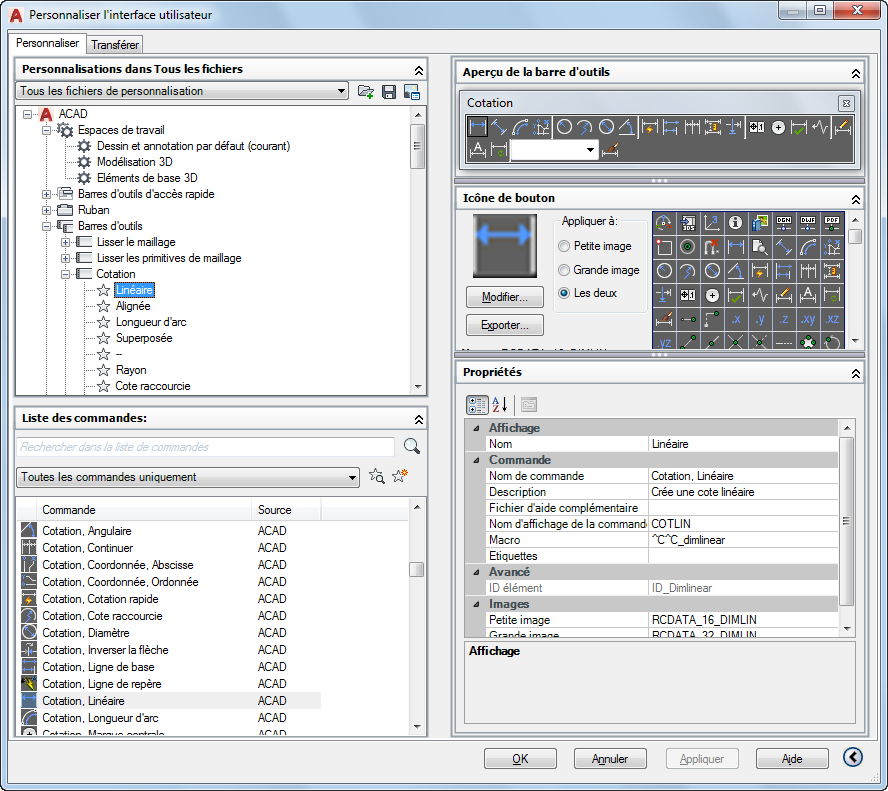The image size is (888, 791).
Task: Open the image manager icon beside save
Action: tap(412, 91)
